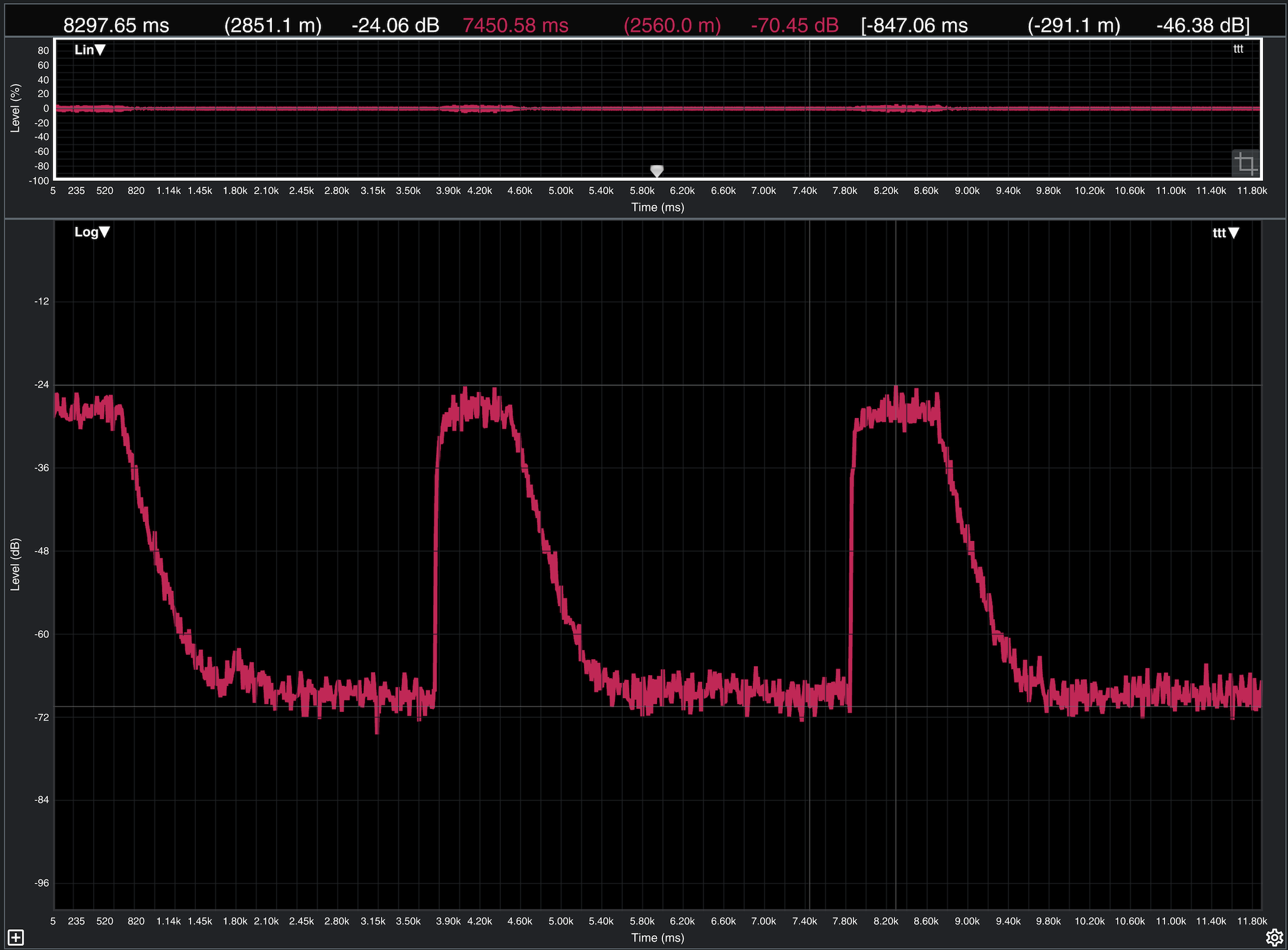The width and height of the screenshot is (1288, 950).
Task: Click the main graph Time (ms) axis label
Action: (x=658, y=938)
